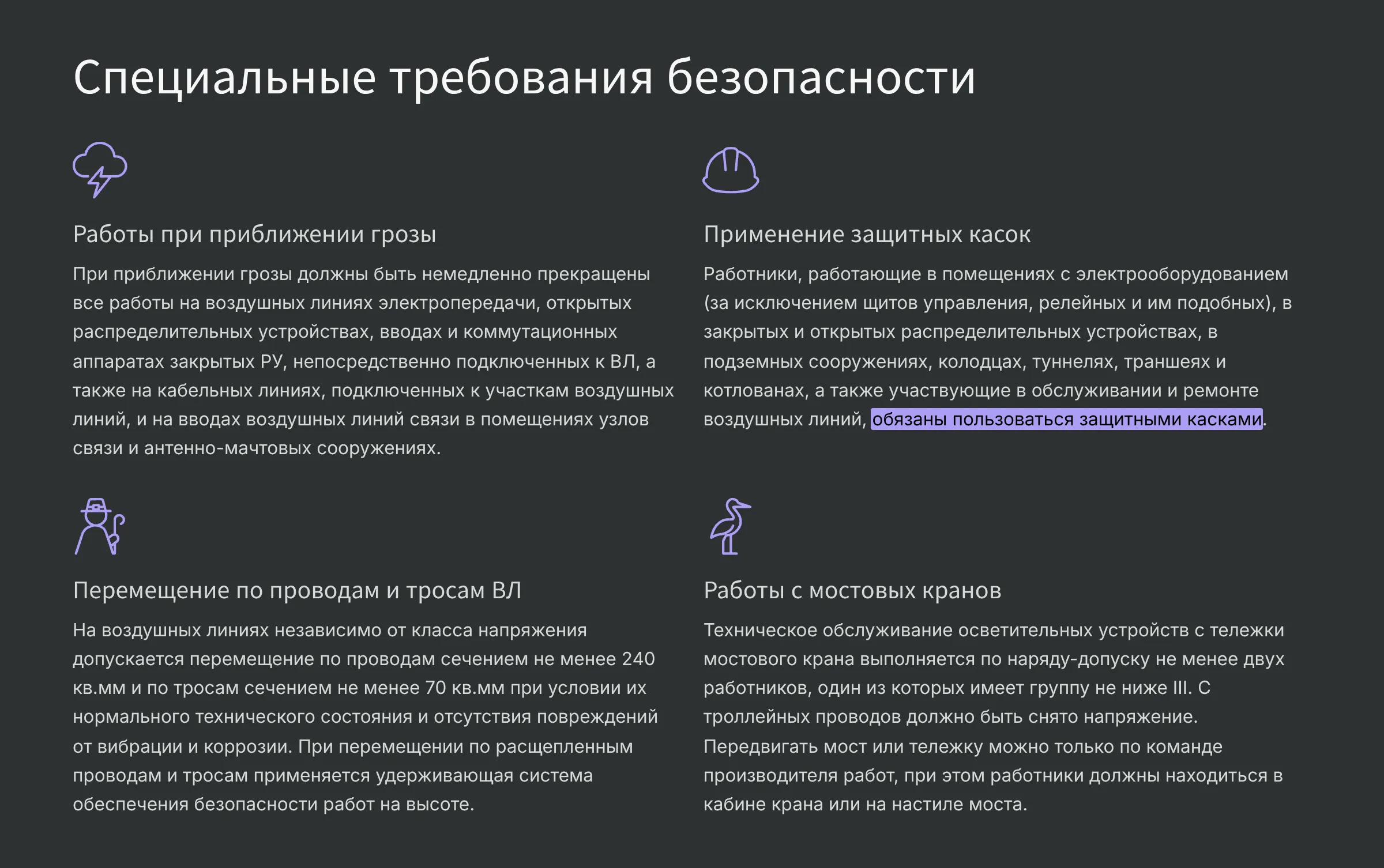Screen dimensions: 1384x868
Task: Click the hard hat helmet icon
Action: point(731,169)
